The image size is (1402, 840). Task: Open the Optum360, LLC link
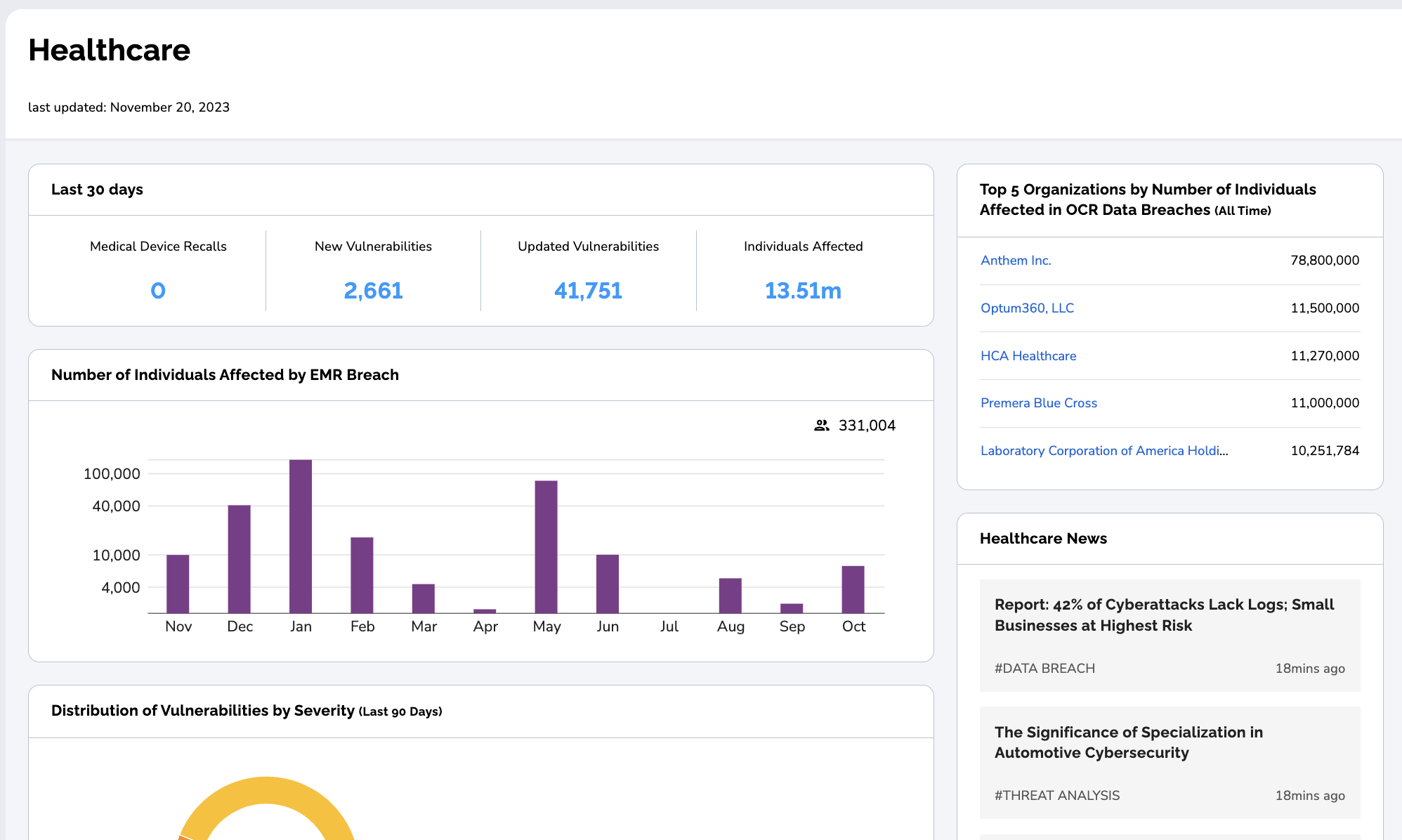(x=1027, y=308)
